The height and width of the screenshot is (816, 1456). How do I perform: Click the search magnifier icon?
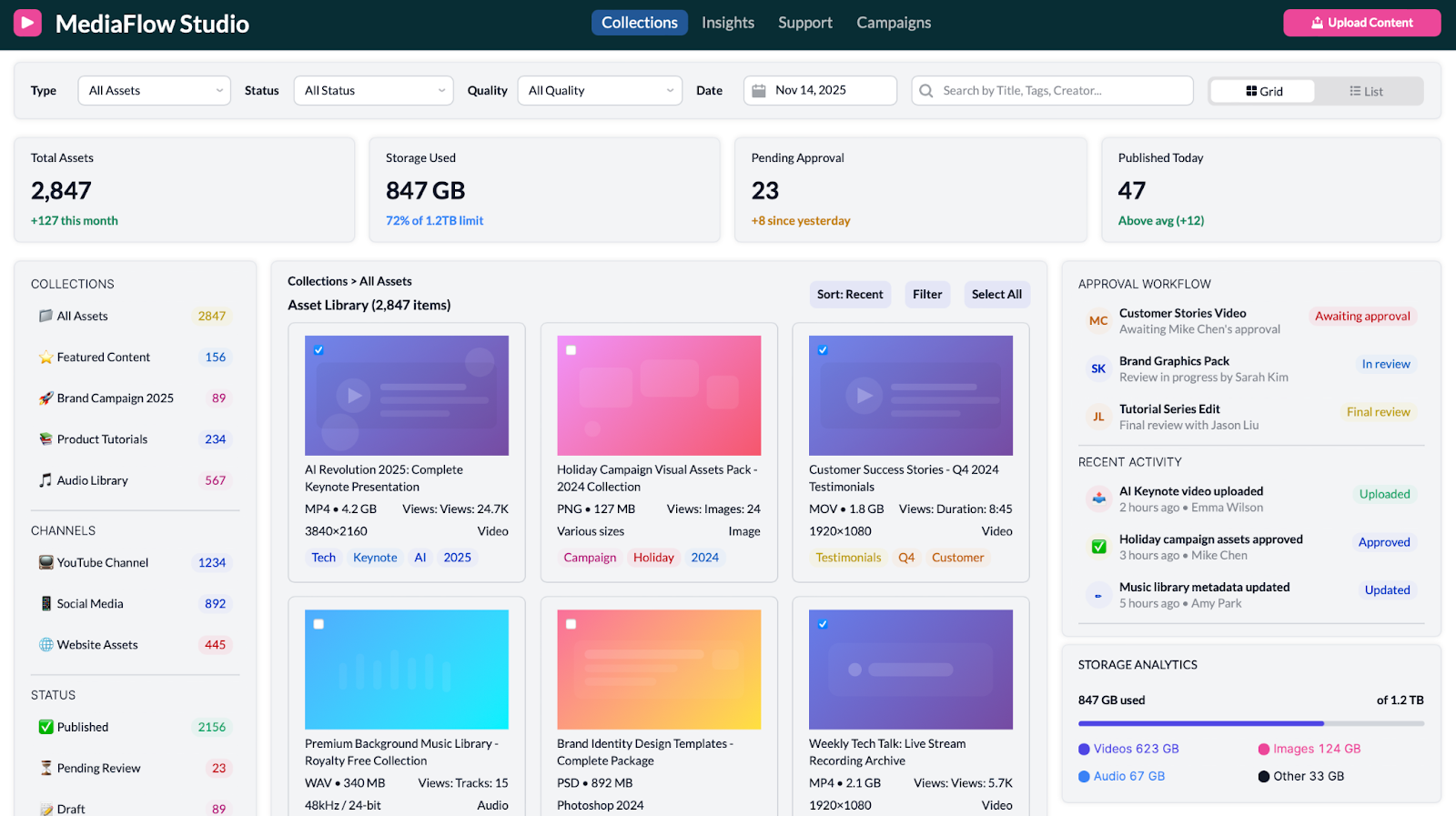(x=926, y=91)
